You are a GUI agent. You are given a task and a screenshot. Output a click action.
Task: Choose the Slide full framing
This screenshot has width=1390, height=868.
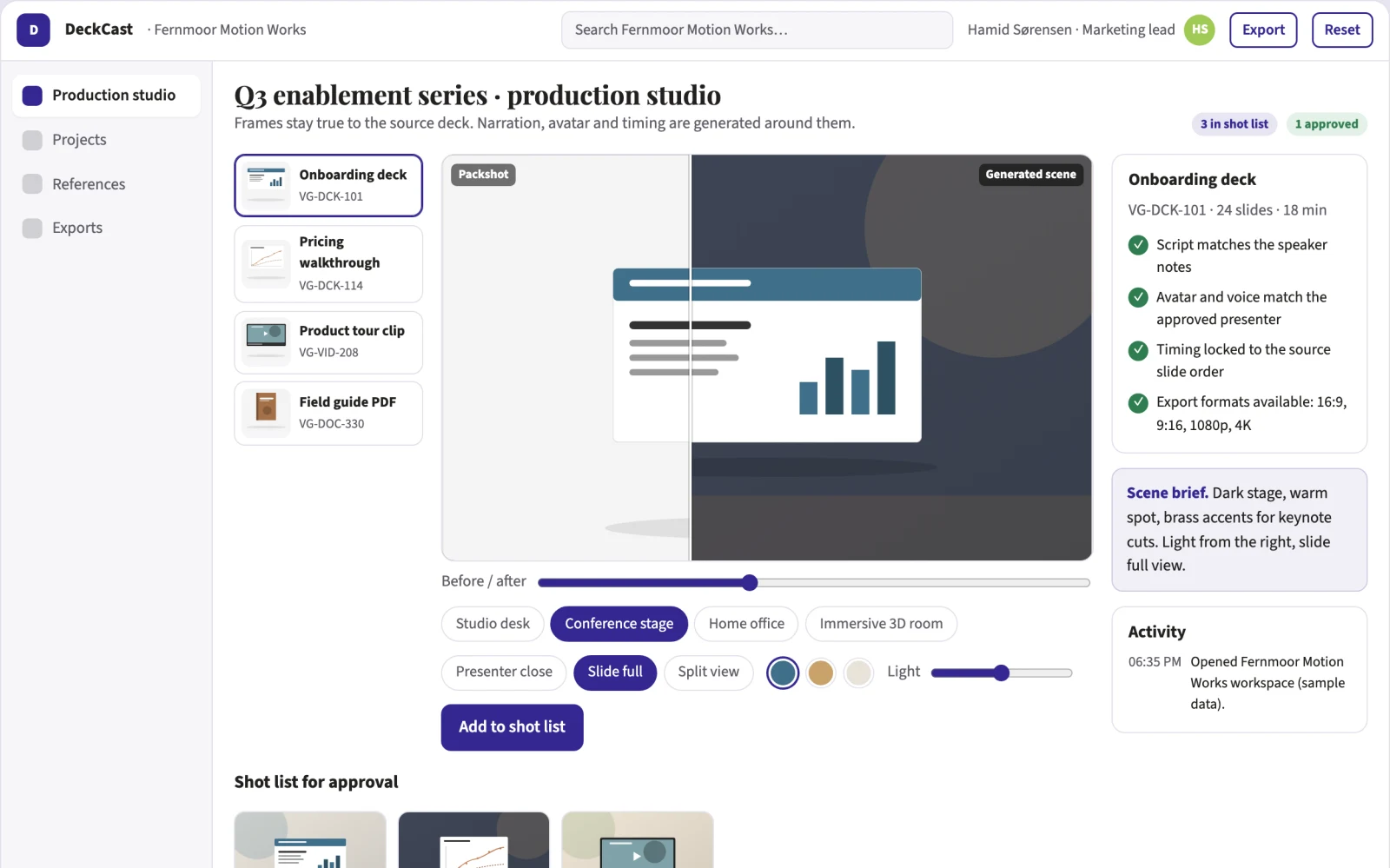coord(615,672)
